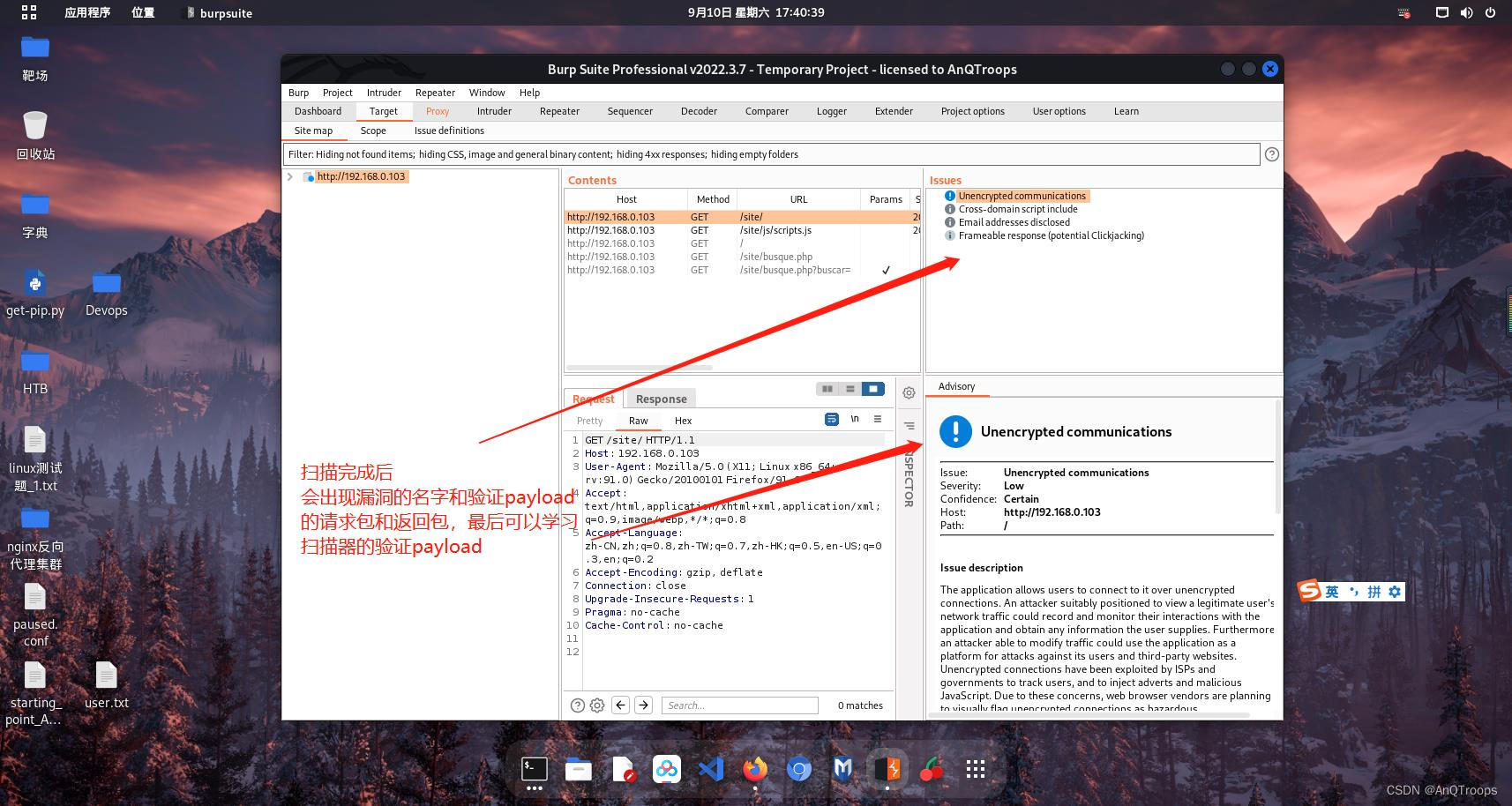Sort contents by Method column header
This screenshot has height=806, width=1512.
tap(713, 199)
